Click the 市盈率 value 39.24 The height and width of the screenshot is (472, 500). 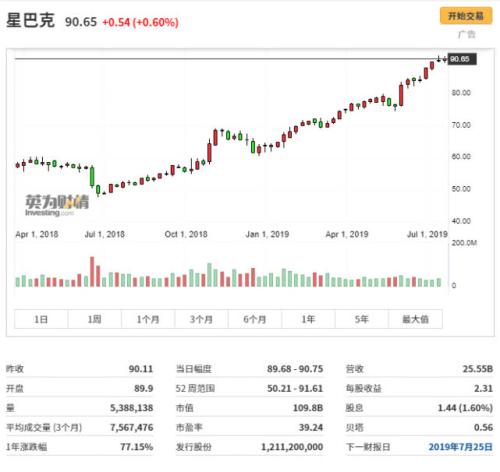[x=311, y=427]
